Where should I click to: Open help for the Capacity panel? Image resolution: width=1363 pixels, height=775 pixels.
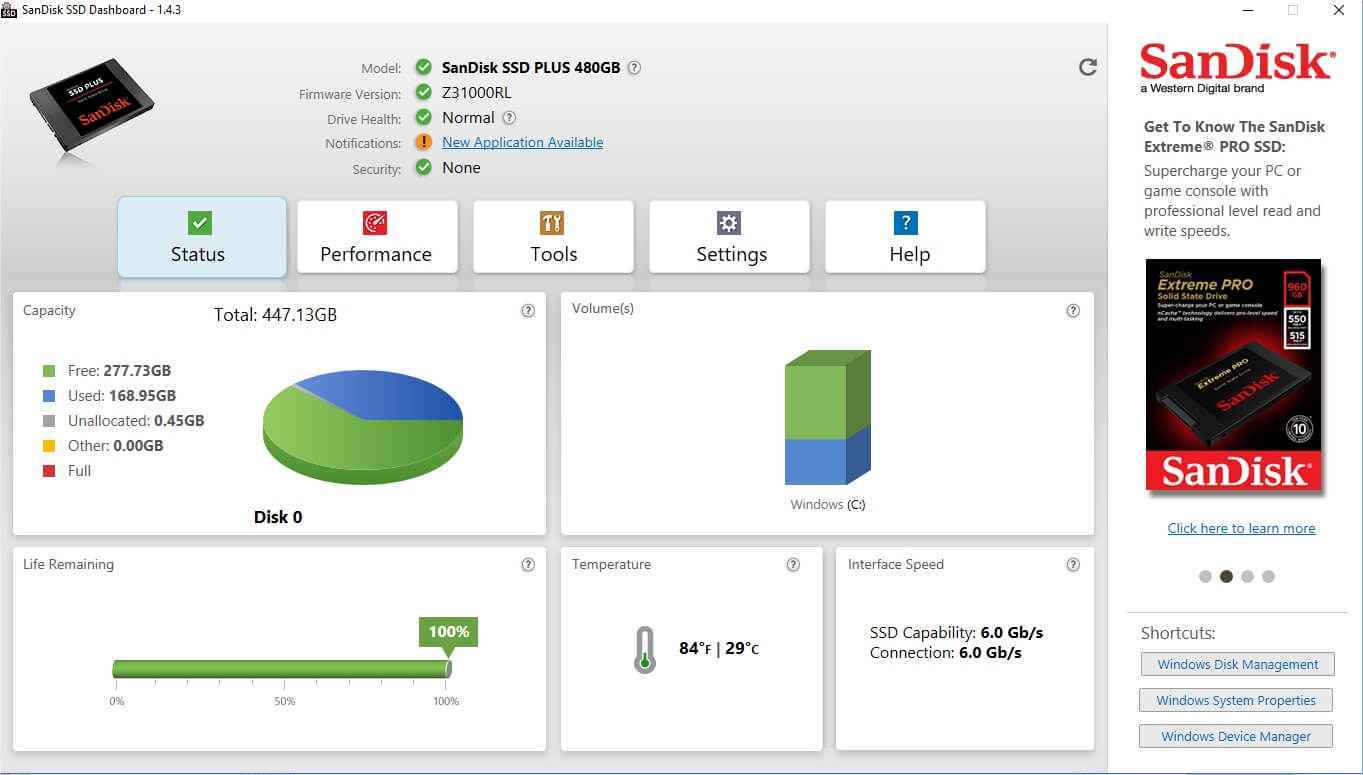[x=528, y=311]
